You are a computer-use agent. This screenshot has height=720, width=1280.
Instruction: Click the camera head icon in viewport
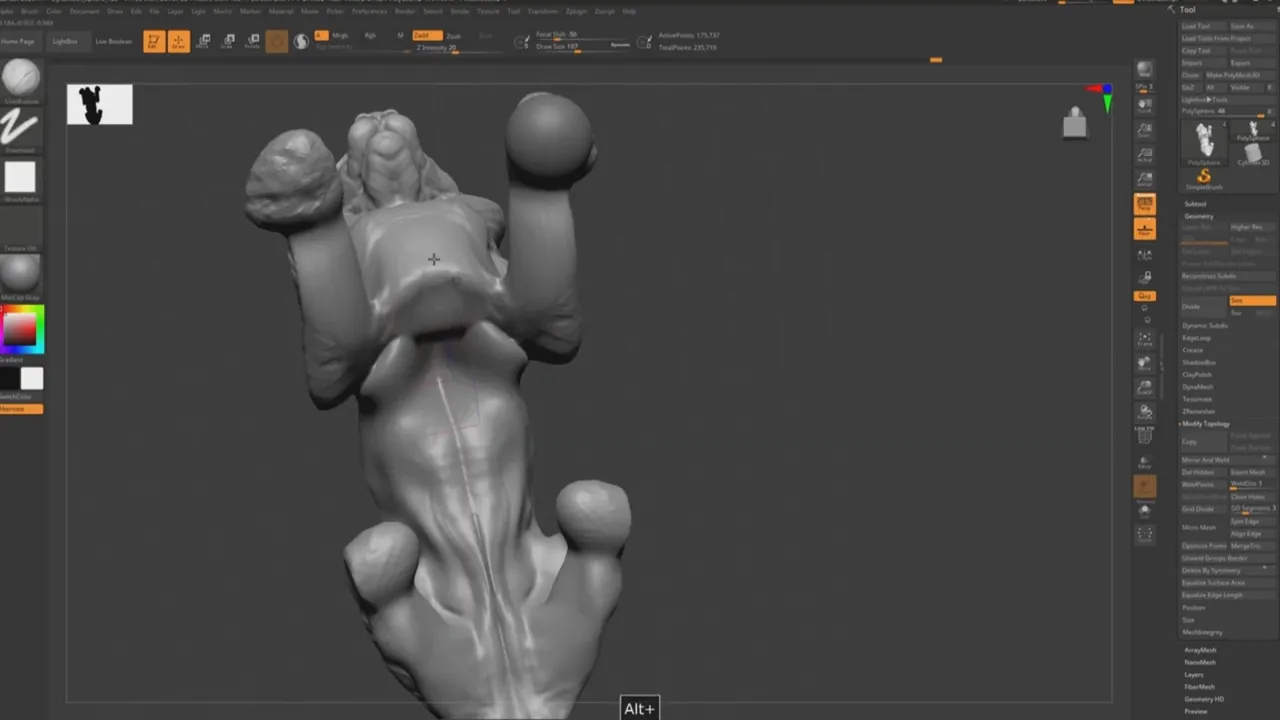point(1075,122)
